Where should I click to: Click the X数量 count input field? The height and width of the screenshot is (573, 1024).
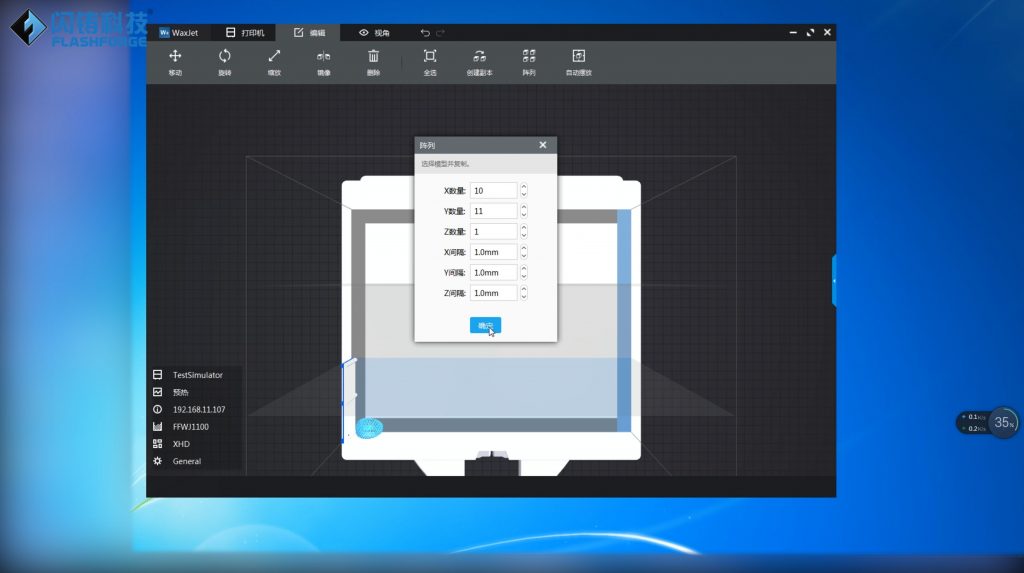[493, 191]
